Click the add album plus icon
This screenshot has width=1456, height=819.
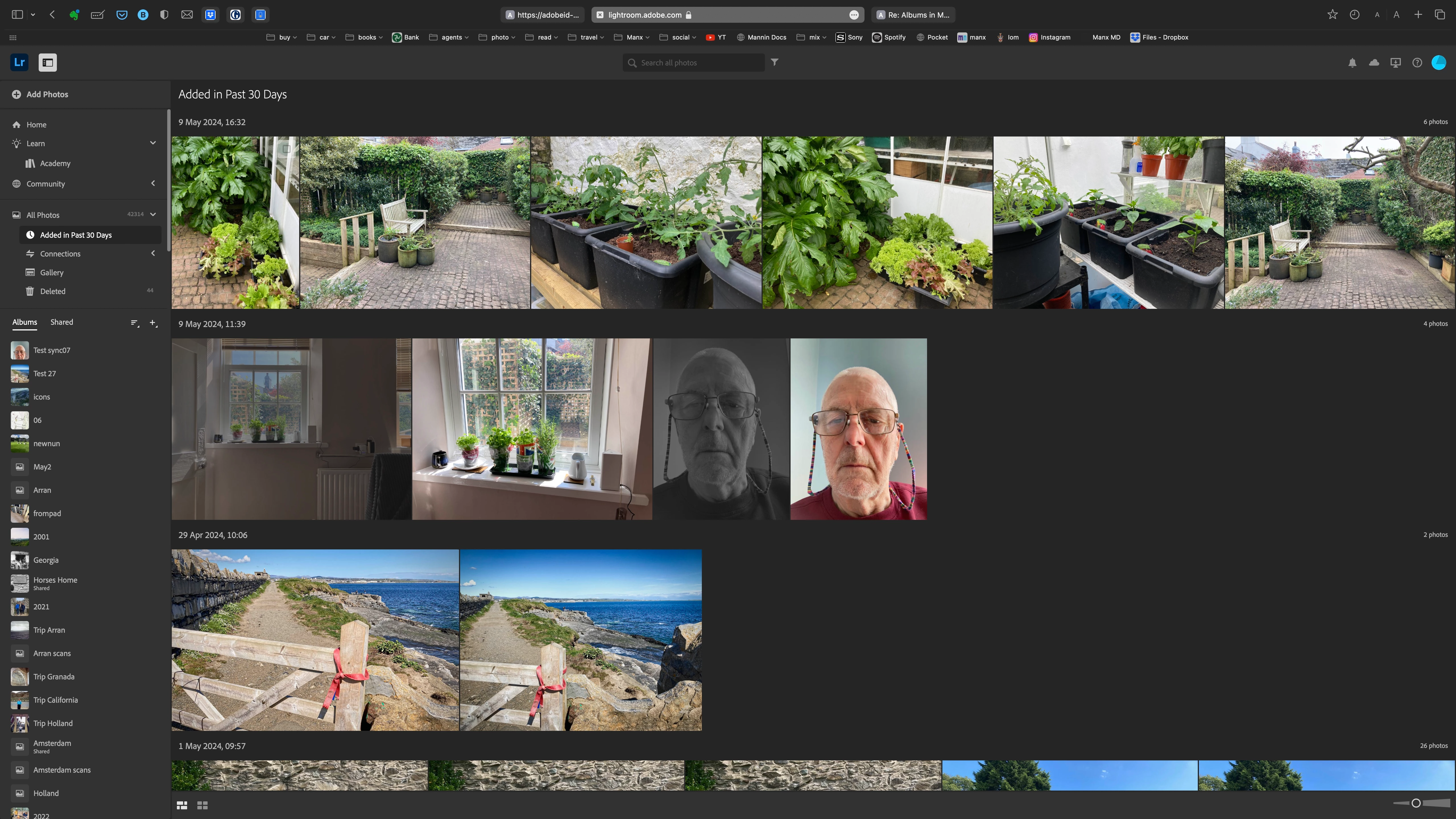click(x=153, y=323)
